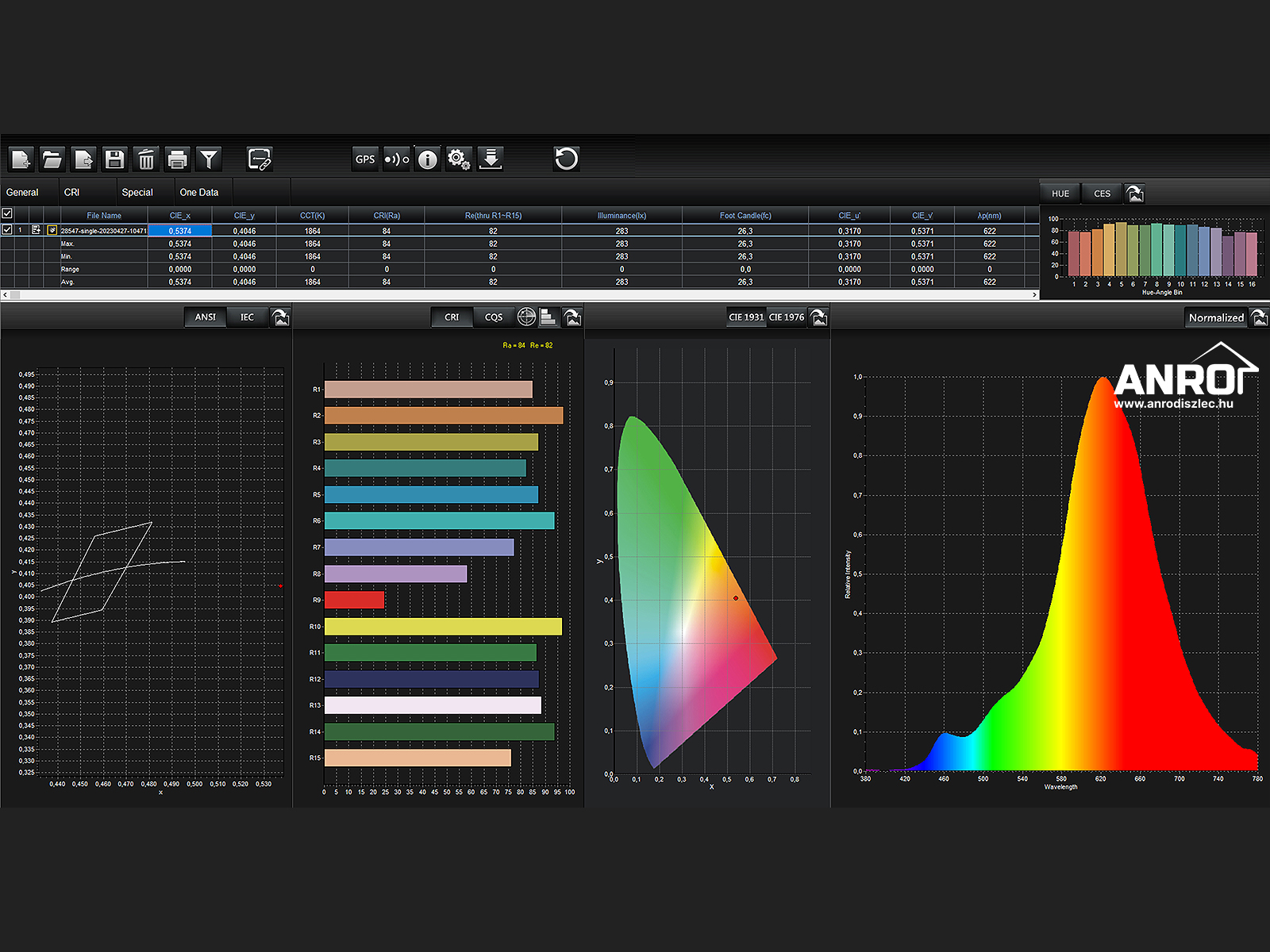Image resolution: width=1270 pixels, height=952 pixels.
Task: Export the CIE diagram as image
Action: pos(819,317)
